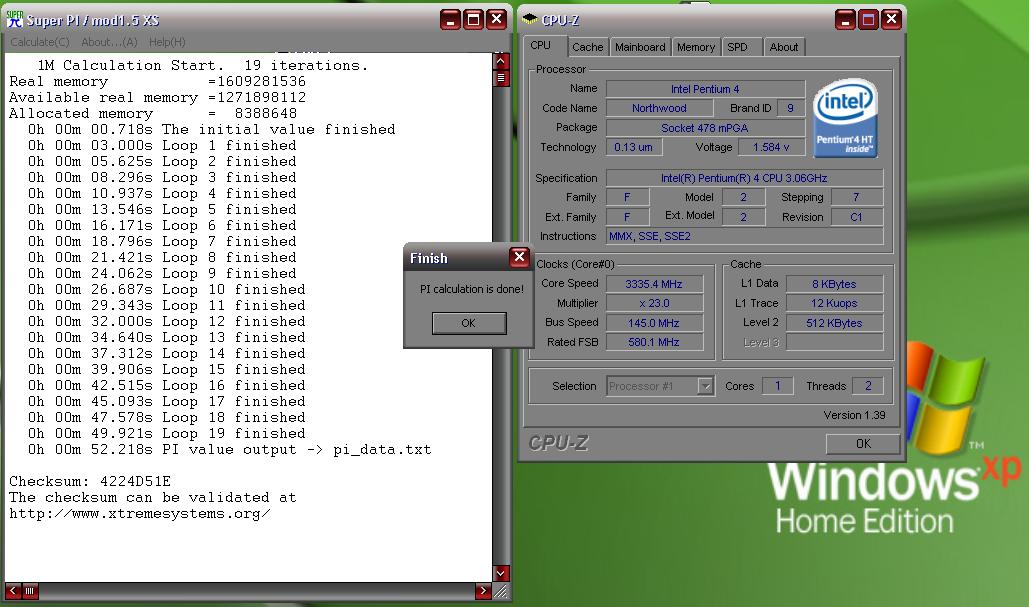Viewport: 1029px width, 607px height.
Task: Click the Threads value 2
Action: point(868,386)
